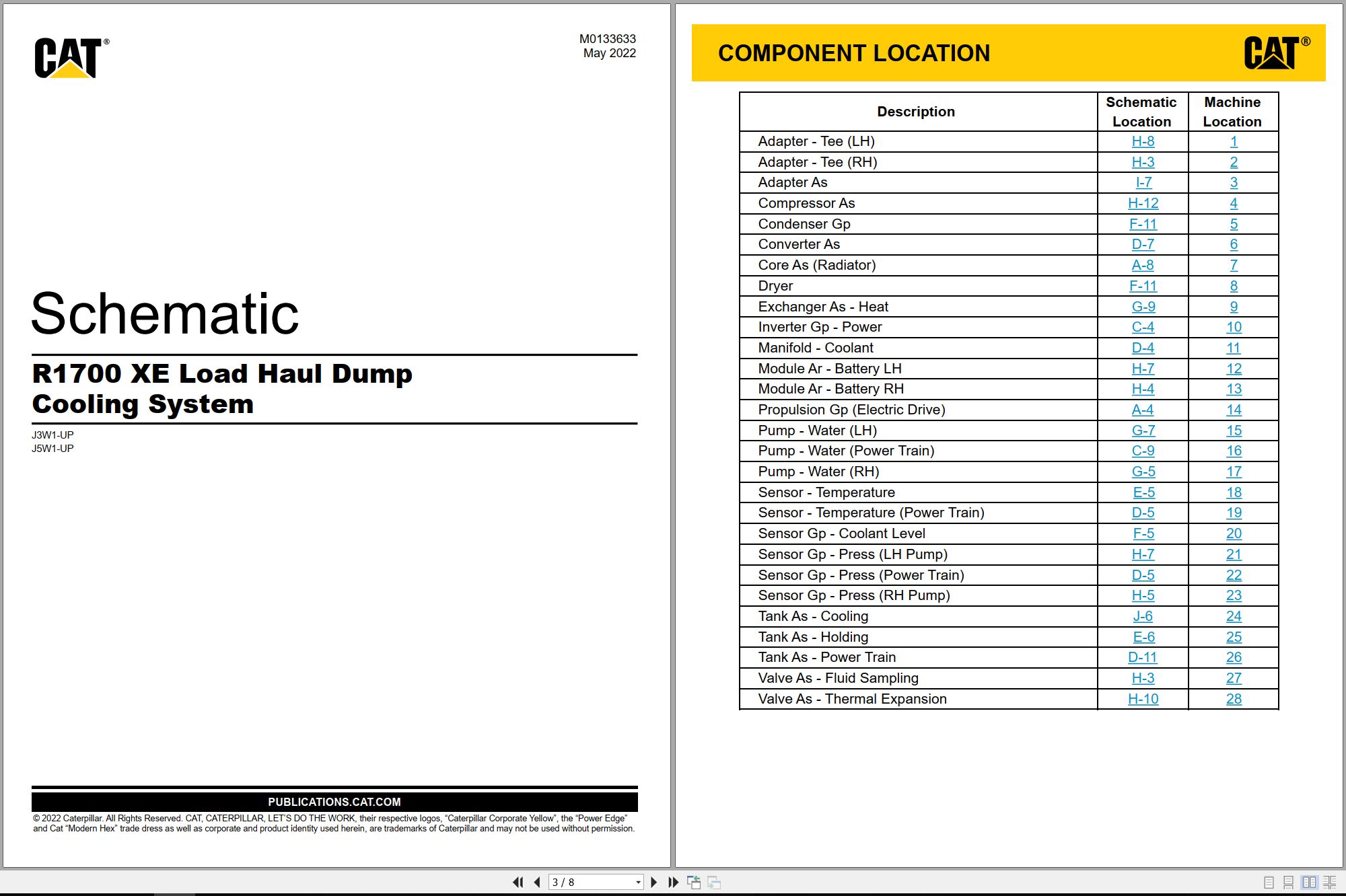Click the previous view navigation icon
Viewport: 1346px width, 896px height.
click(x=694, y=882)
